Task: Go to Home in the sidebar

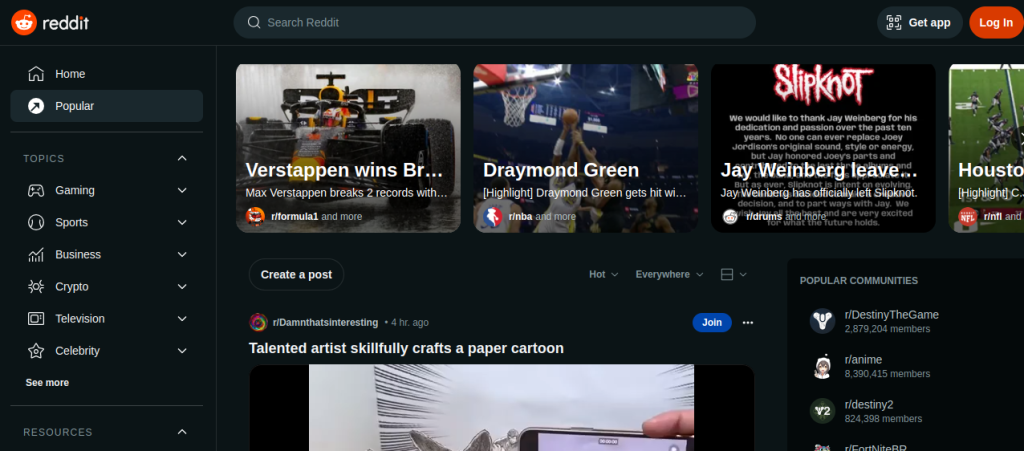Action: [70, 74]
